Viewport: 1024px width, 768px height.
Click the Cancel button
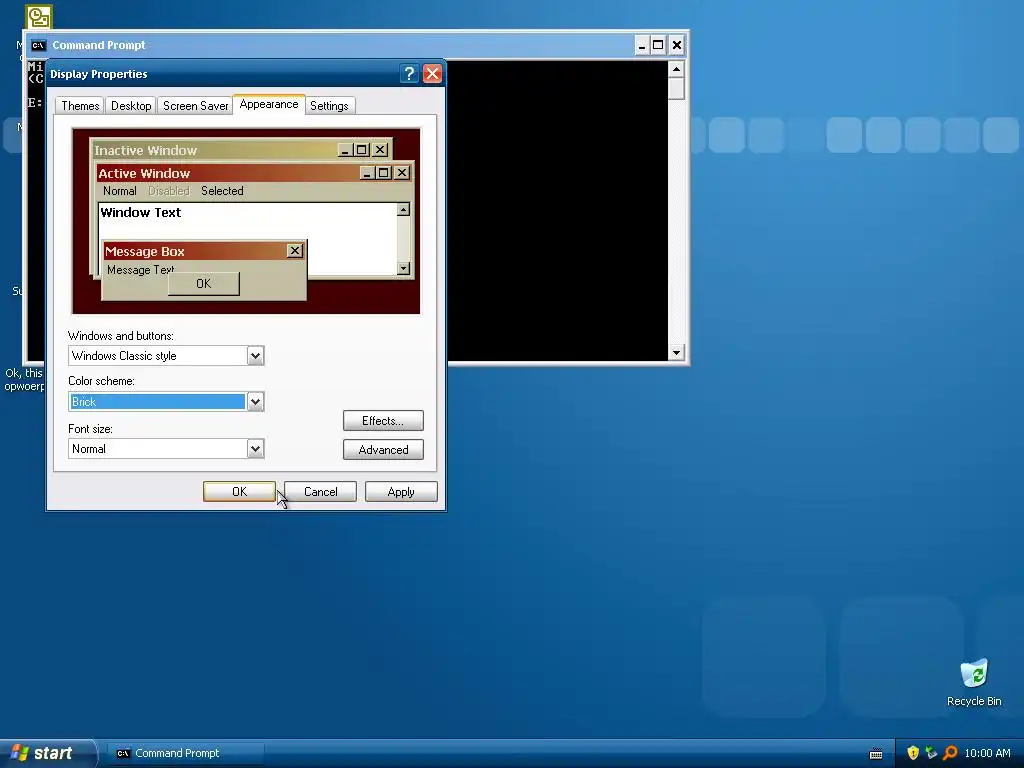pos(320,492)
